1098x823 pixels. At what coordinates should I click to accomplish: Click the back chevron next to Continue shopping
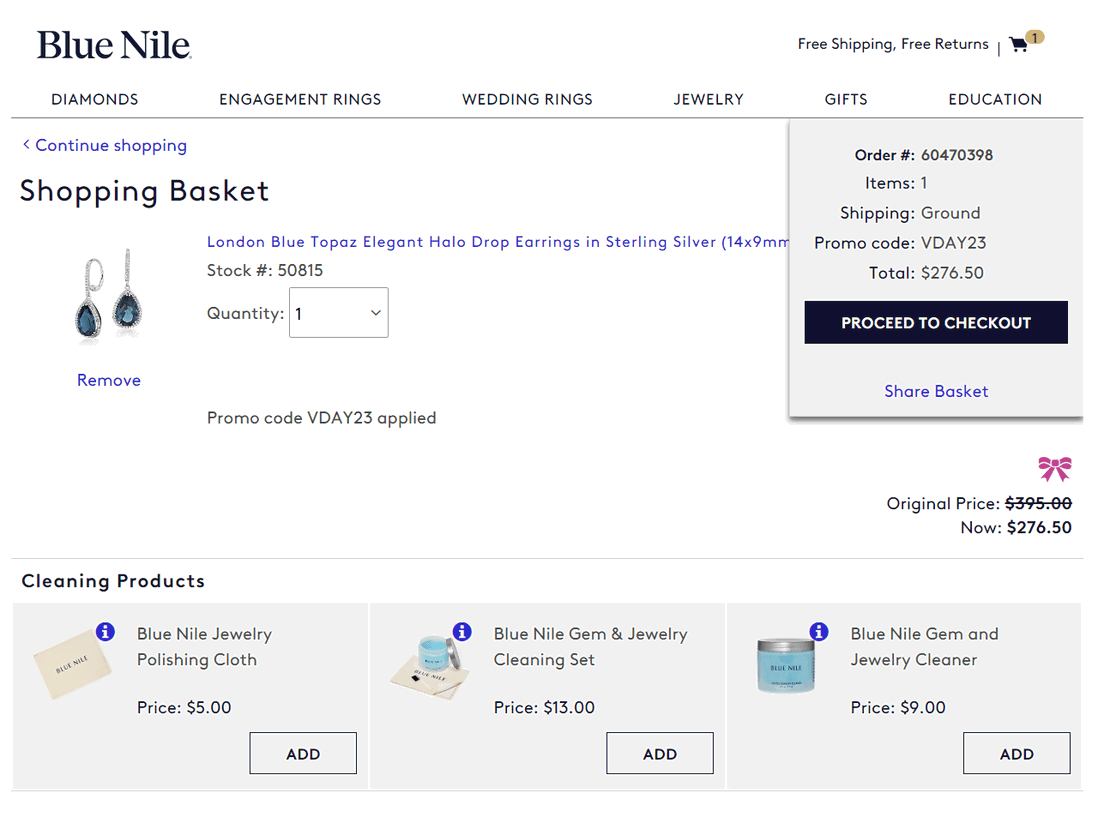pos(25,144)
